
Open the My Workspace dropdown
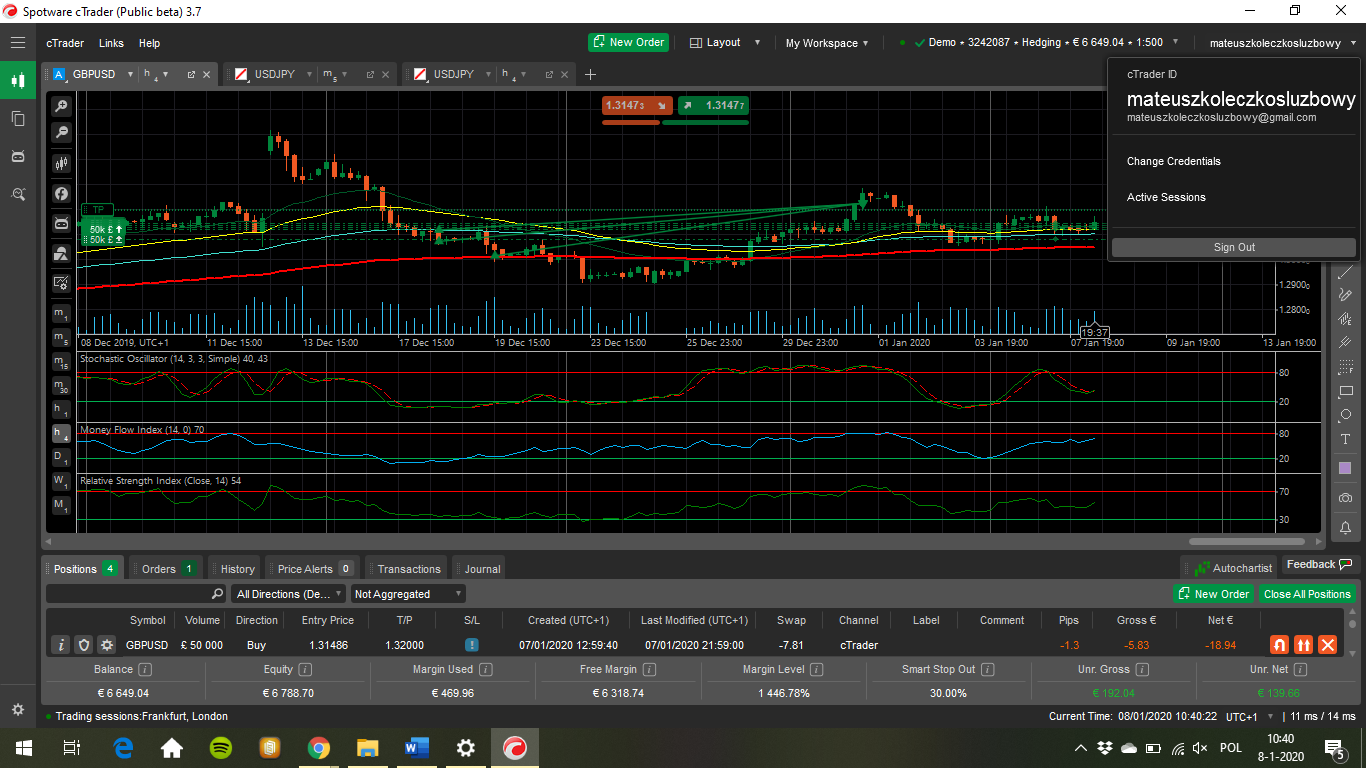[826, 43]
